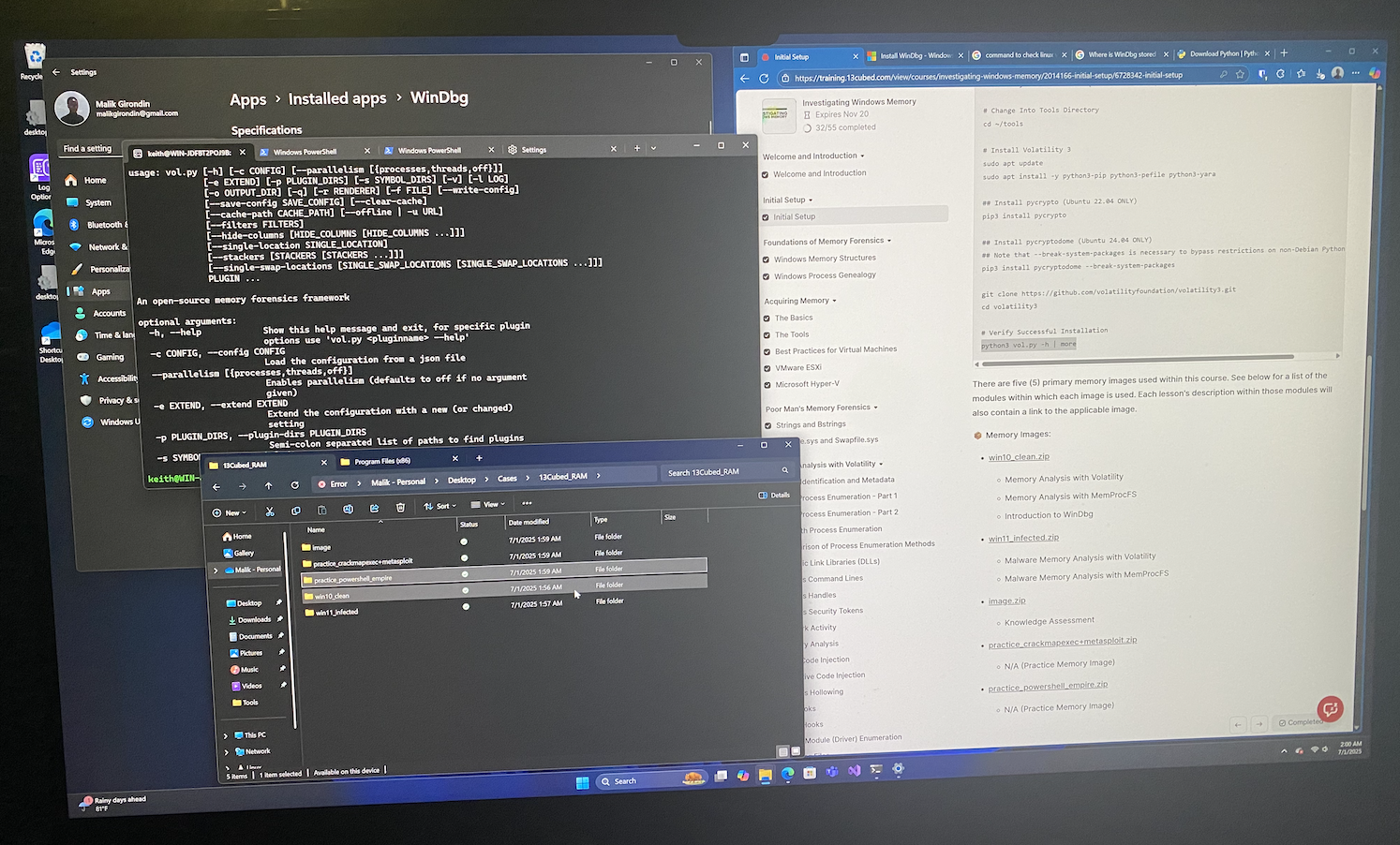Image resolution: width=1400 pixels, height=845 pixels.
Task: Open Terminal icon on taskbar
Action: [x=876, y=770]
